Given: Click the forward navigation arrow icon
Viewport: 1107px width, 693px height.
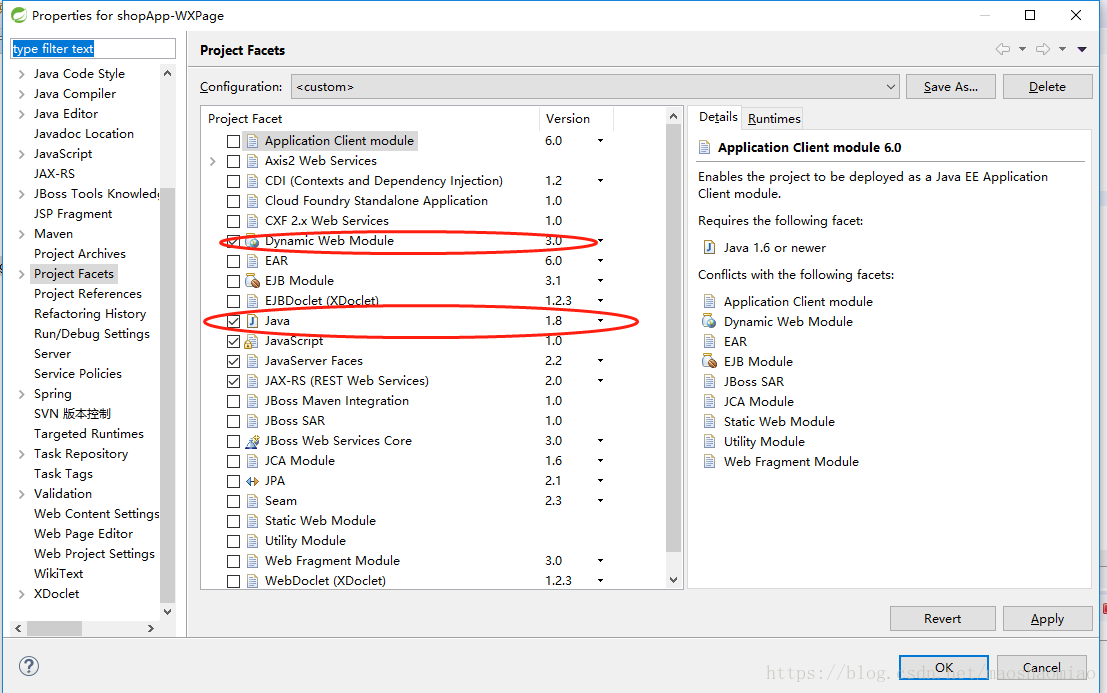Looking at the screenshot, I should tap(1043, 49).
